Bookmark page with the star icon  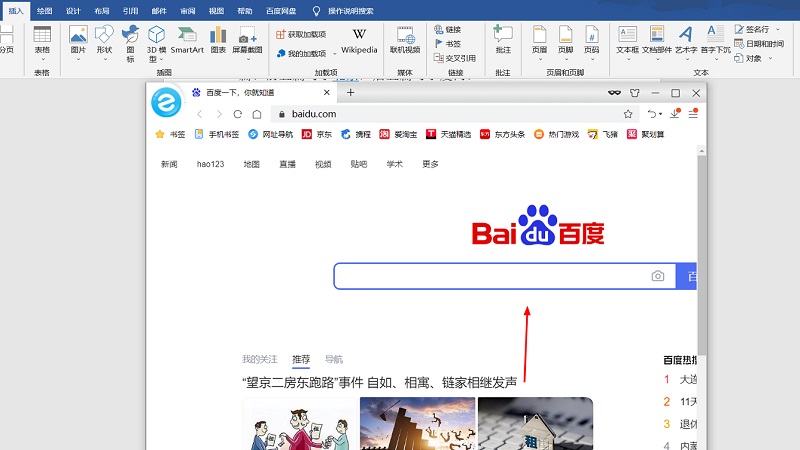[628, 114]
